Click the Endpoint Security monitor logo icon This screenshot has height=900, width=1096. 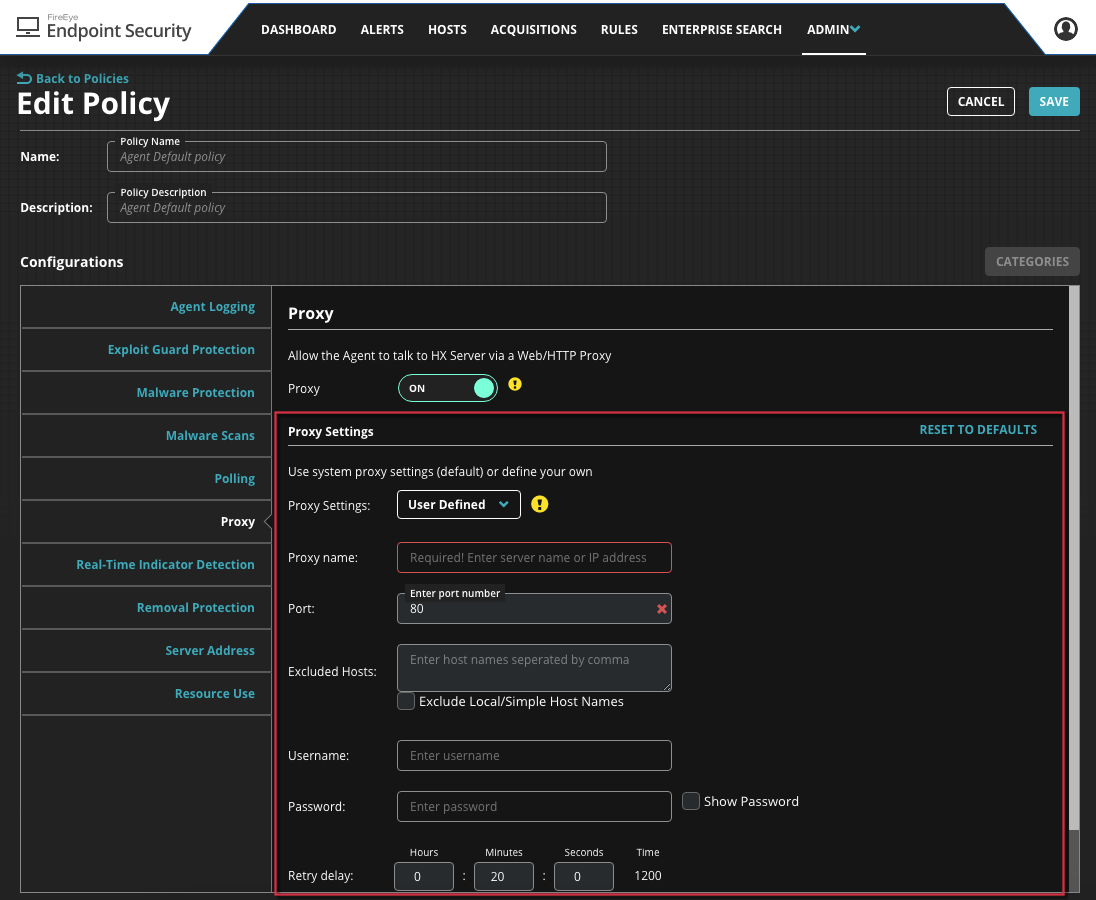tap(28, 27)
